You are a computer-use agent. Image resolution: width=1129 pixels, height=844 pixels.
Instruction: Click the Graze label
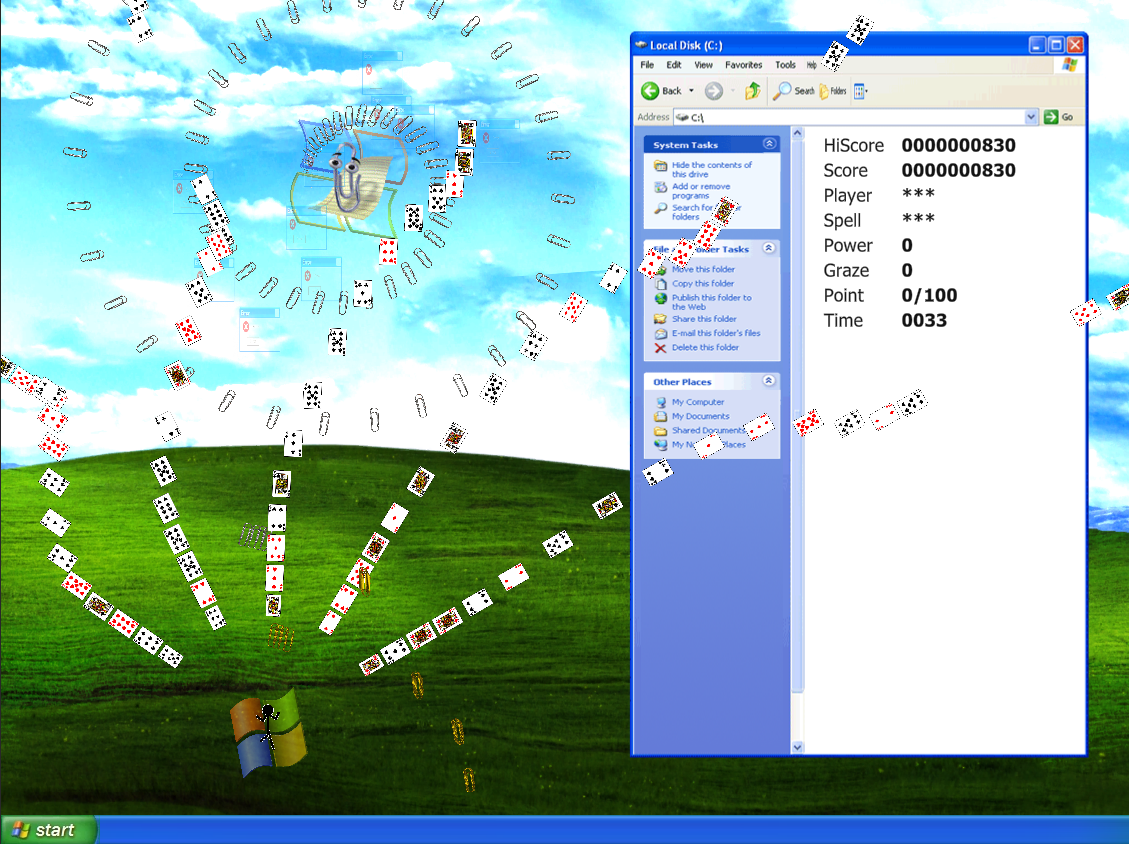point(846,271)
